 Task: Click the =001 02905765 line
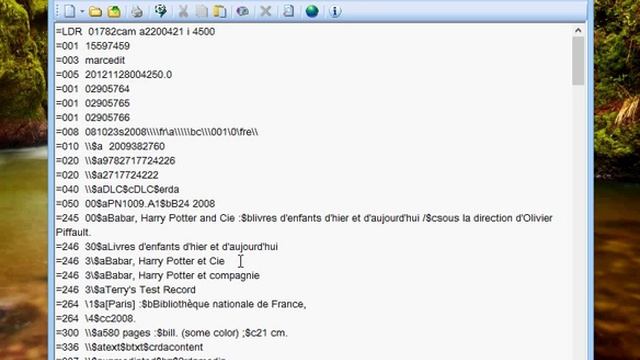click(93, 103)
